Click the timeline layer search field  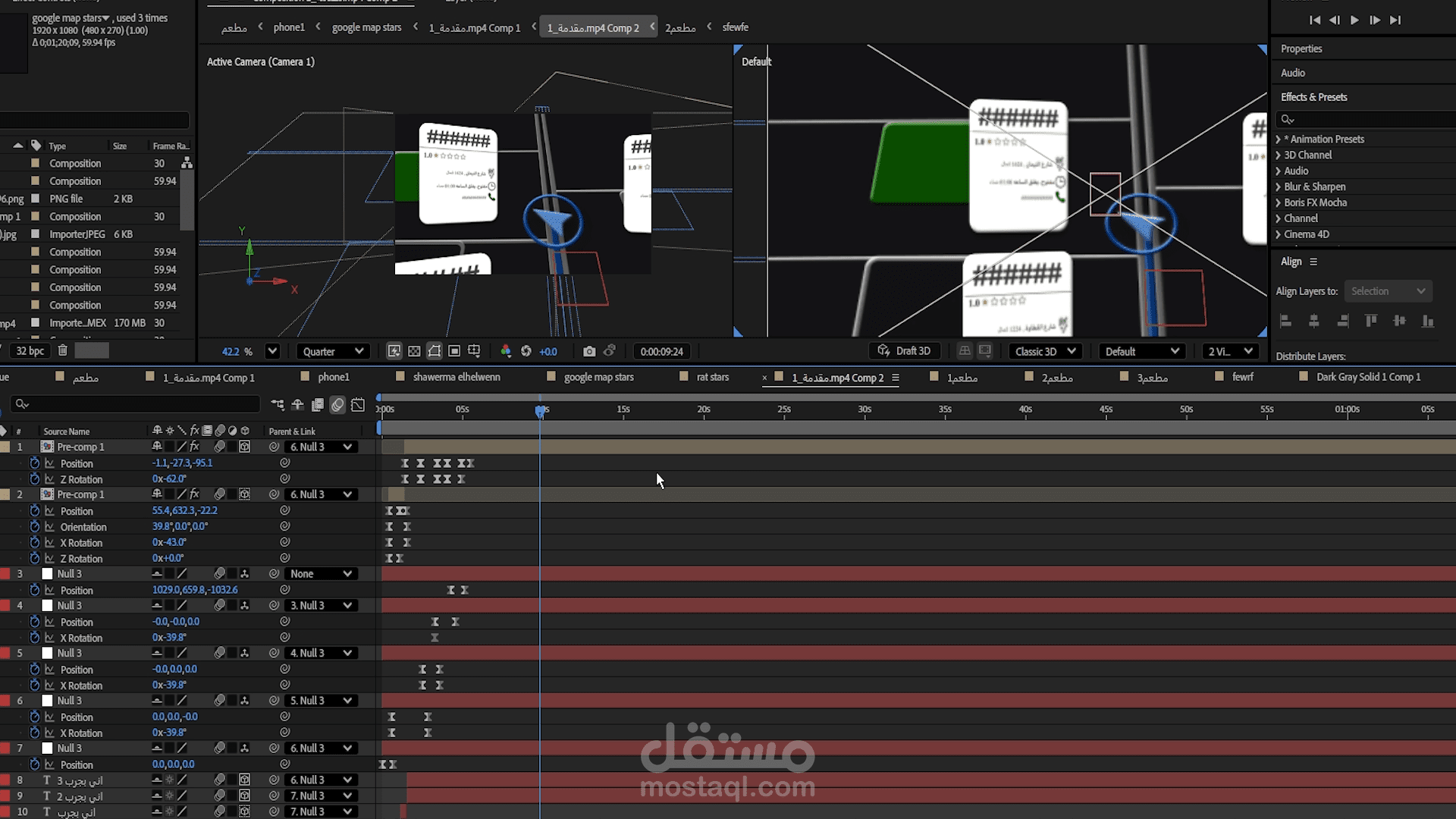coord(136,404)
